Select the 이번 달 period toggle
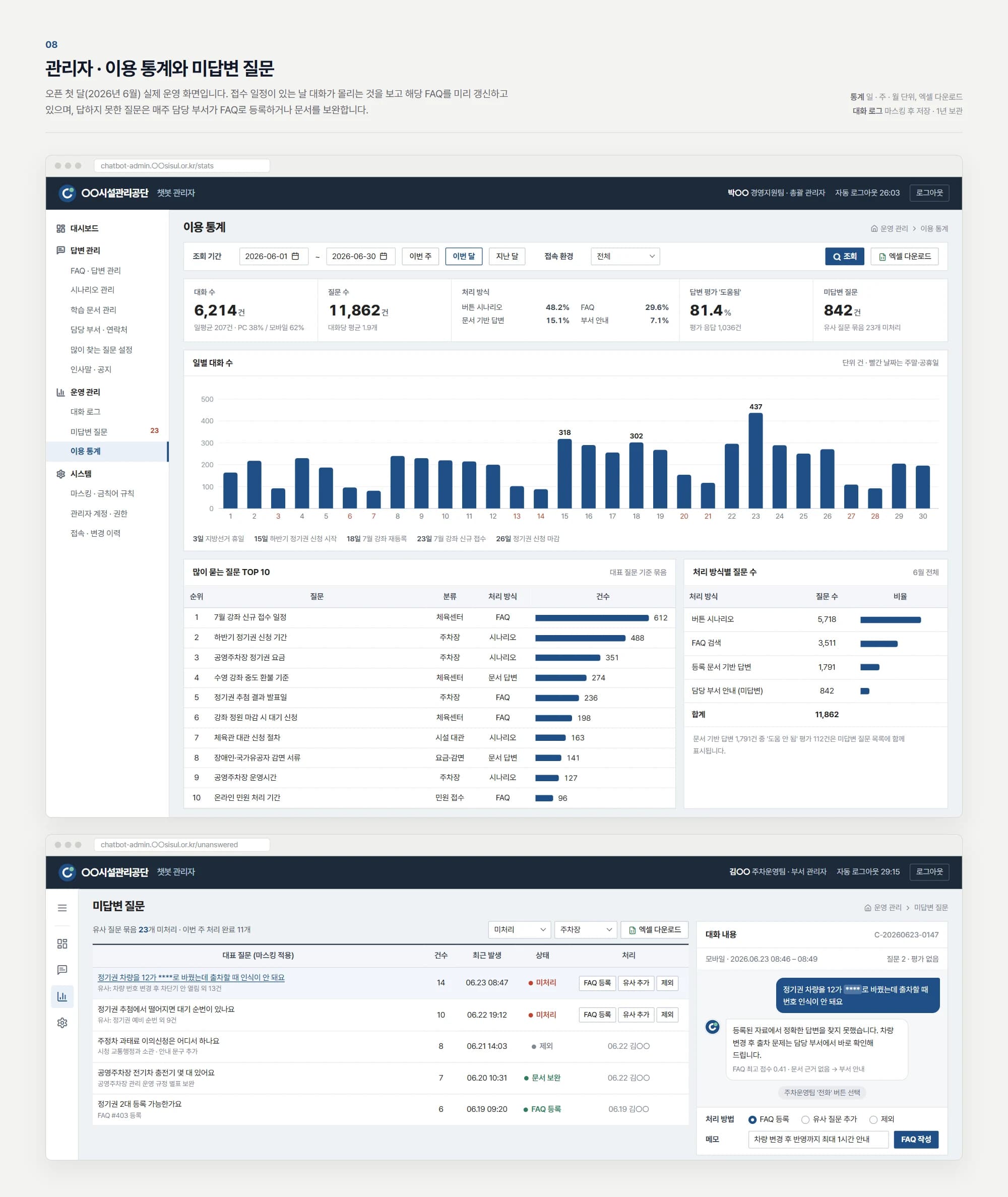 (464, 256)
